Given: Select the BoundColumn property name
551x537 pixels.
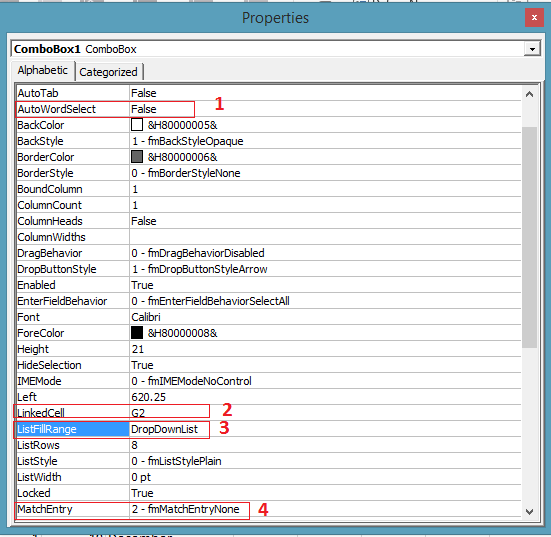Looking at the screenshot, I should (x=50, y=189).
